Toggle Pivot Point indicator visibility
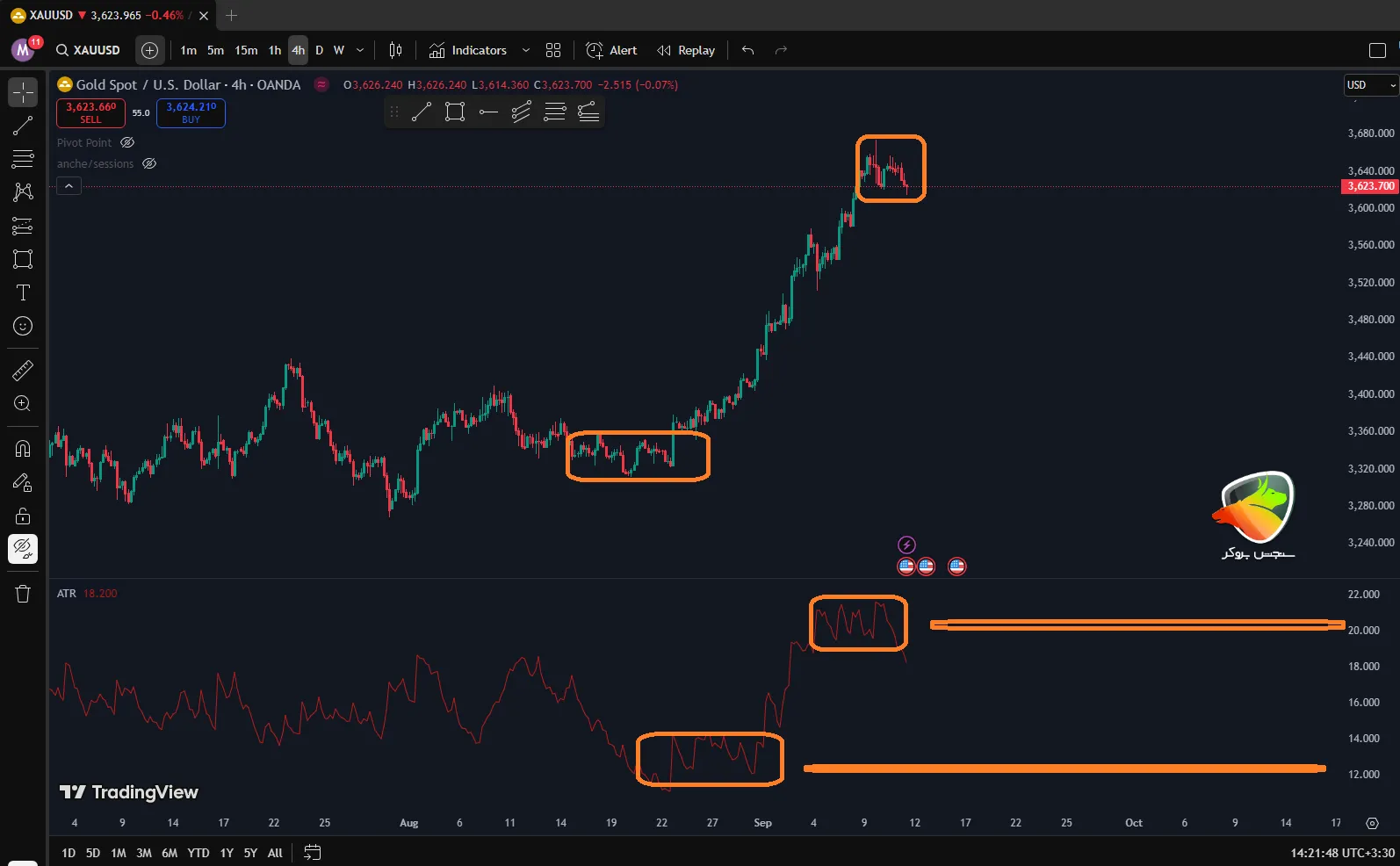 click(x=127, y=142)
